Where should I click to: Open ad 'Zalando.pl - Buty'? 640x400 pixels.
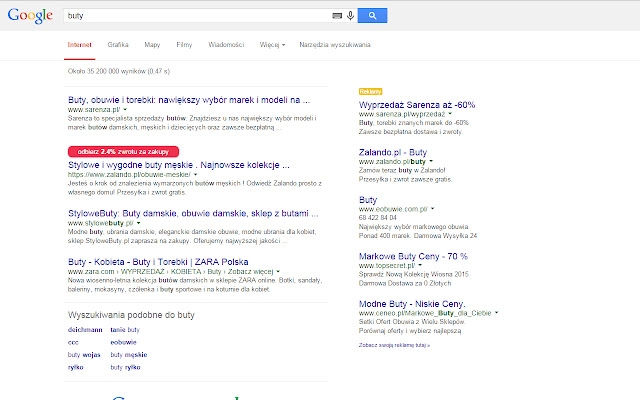pos(393,153)
